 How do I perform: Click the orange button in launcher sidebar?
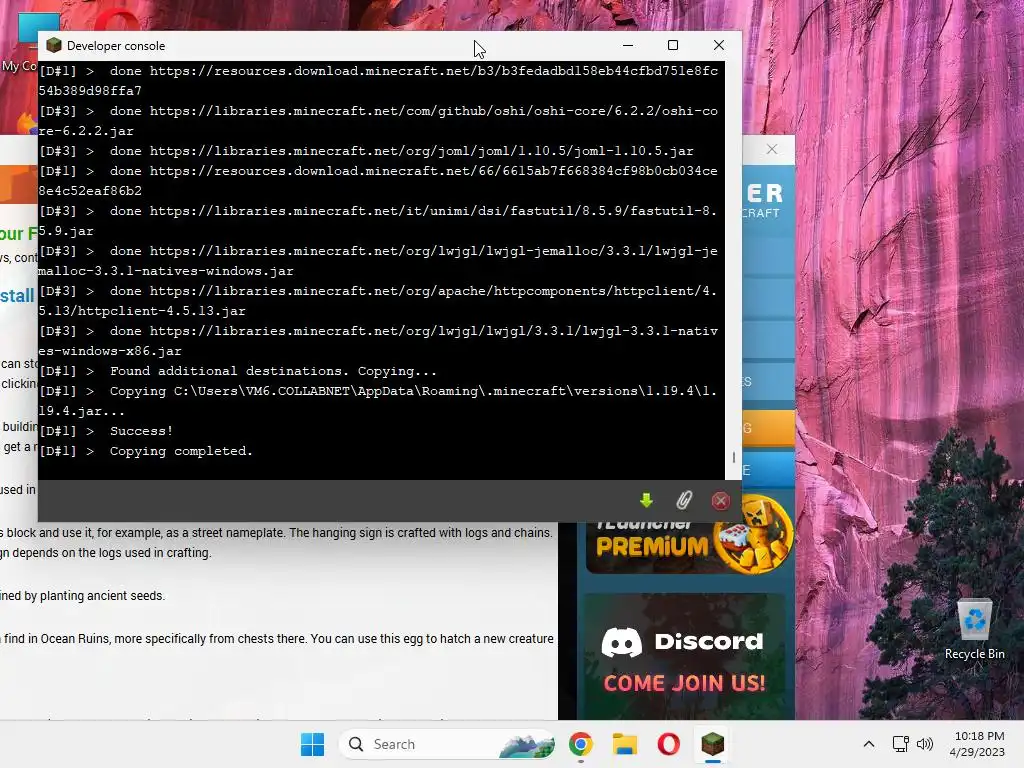pos(769,428)
